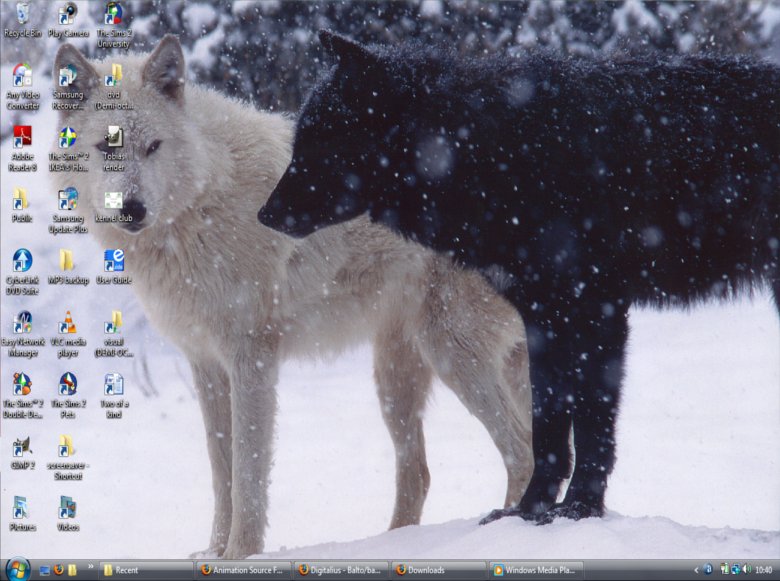Open the Two of a kind document
The width and height of the screenshot is (780, 581).
[113, 396]
